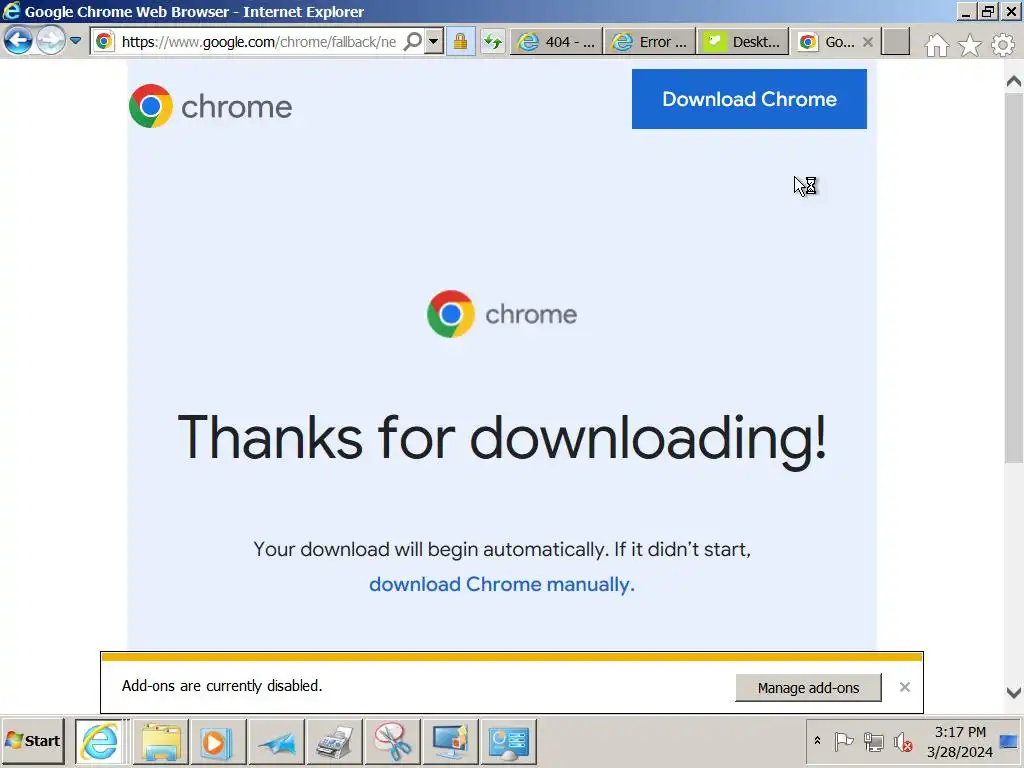Click the search magnifier in address bar
Screen dimensions: 1024x768
pyautogui.click(x=413, y=42)
